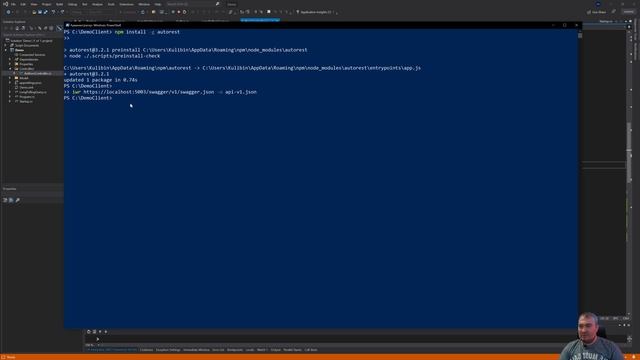Click the Properties panel wrench icon
Screen dimensions: 640x360
pos(18,200)
